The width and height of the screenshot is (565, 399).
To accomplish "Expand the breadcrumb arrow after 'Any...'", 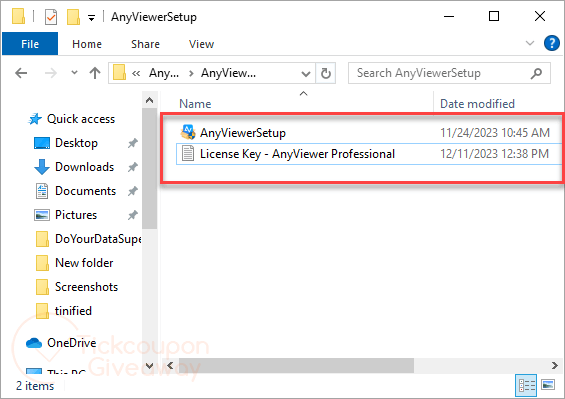I will 191,74.
